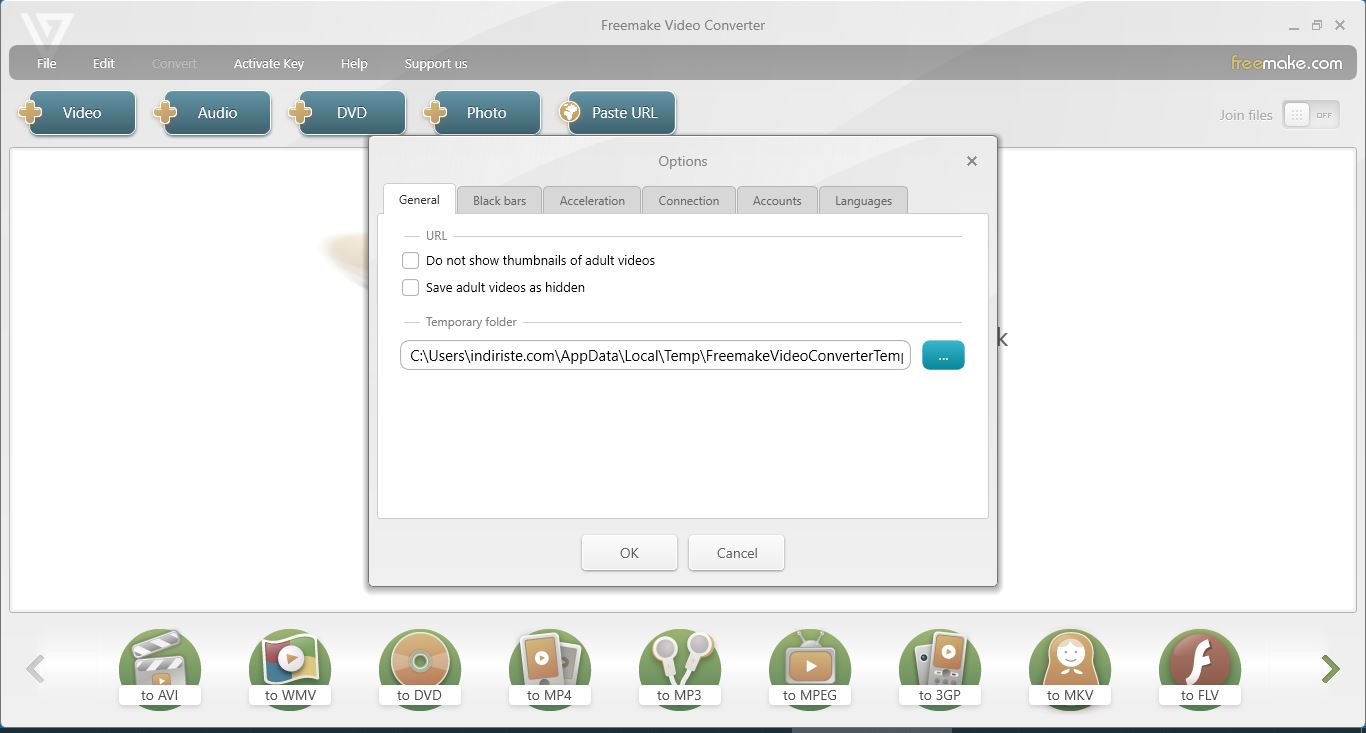This screenshot has width=1366, height=733.
Task: Choose the to MP3 audio icon
Action: pos(680,669)
